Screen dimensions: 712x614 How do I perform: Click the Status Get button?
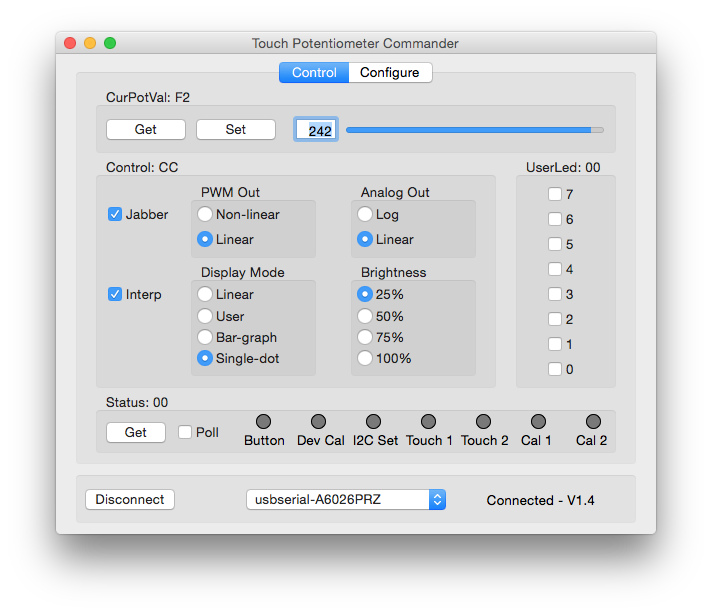click(x=136, y=432)
